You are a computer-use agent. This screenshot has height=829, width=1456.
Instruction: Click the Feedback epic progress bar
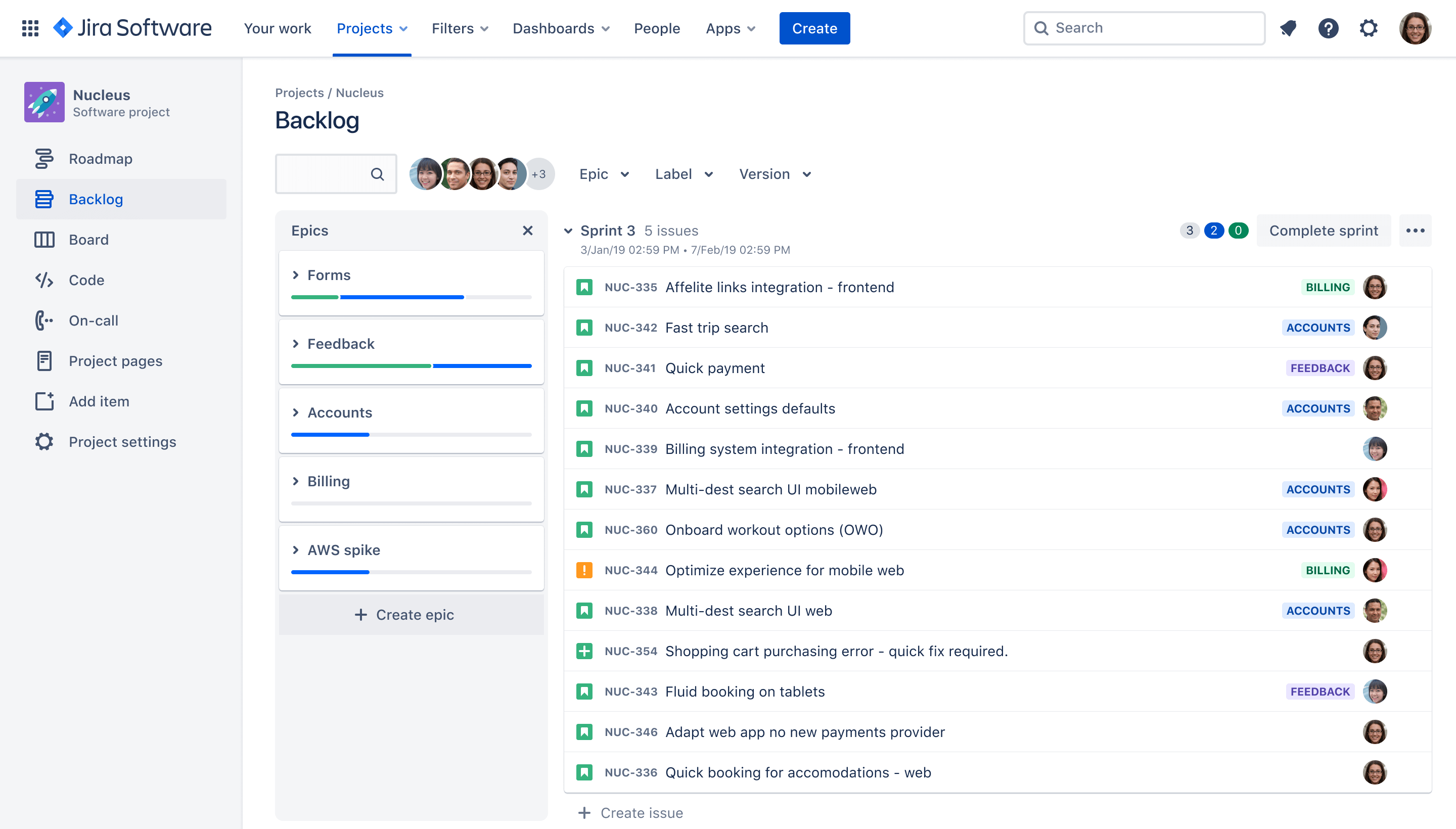tap(411, 366)
